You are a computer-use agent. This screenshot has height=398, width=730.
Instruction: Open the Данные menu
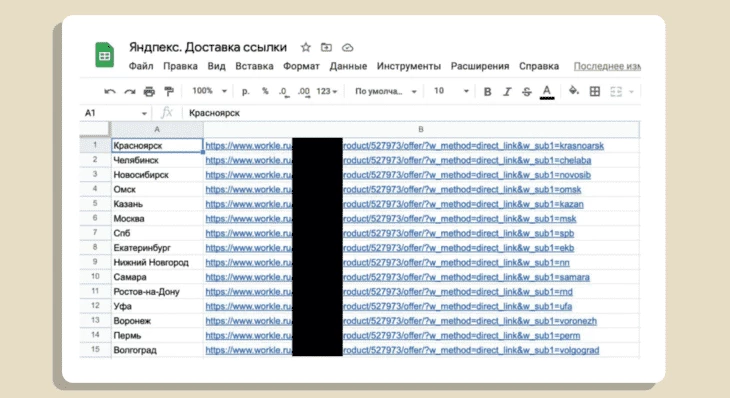pyautogui.click(x=348, y=66)
